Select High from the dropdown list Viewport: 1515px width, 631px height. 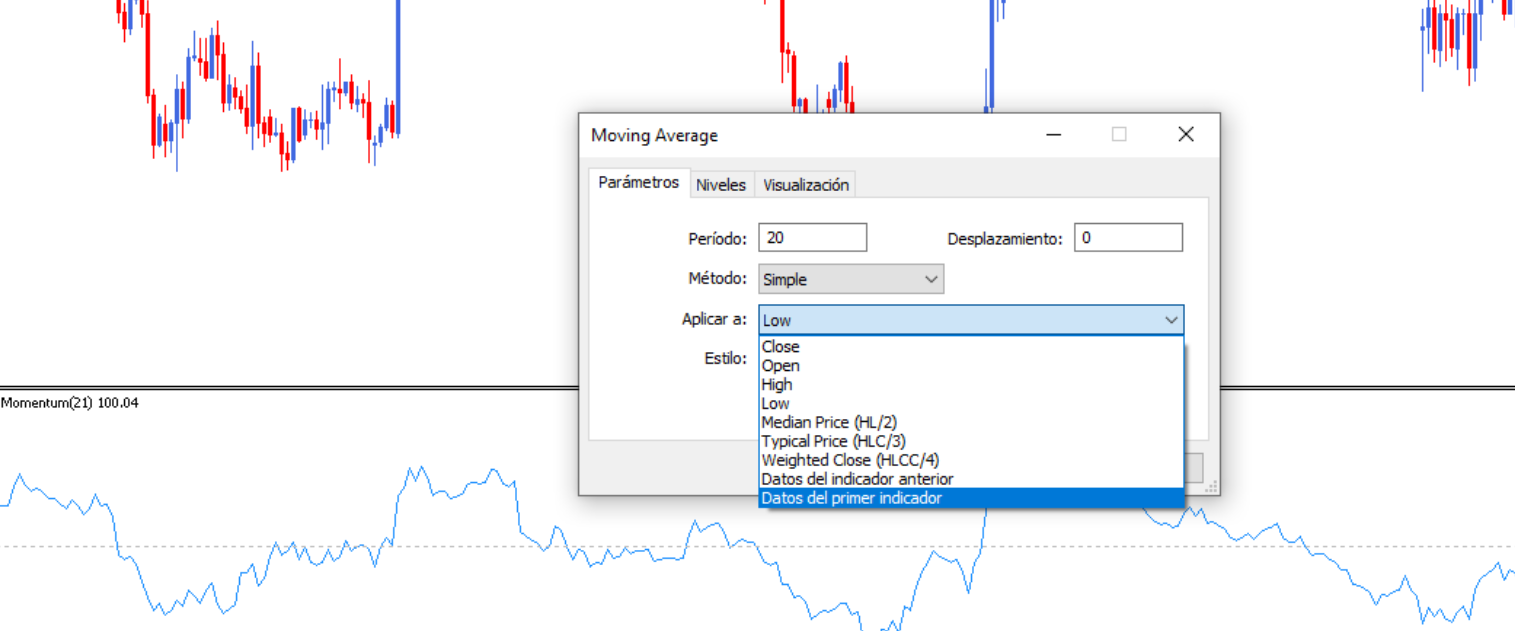pyautogui.click(x=971, y=385)
